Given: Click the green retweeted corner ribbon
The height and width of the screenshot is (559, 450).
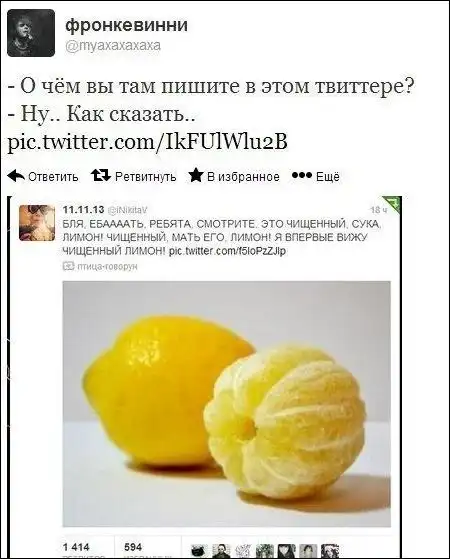Looking at the screenshot, I should pyautogui.click(x=392, y=205).
